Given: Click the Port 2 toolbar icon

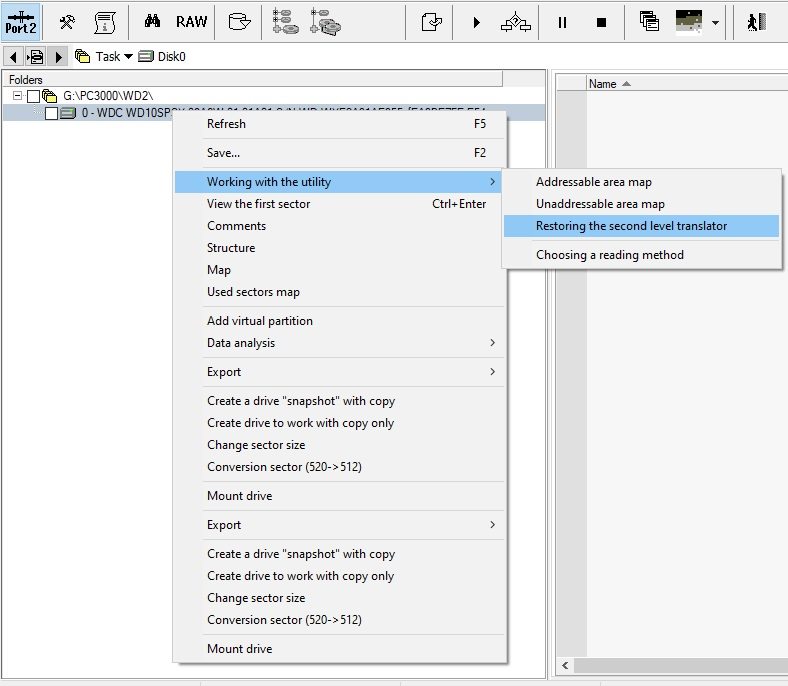Looking at the screenshot, I should click(20, 22).
